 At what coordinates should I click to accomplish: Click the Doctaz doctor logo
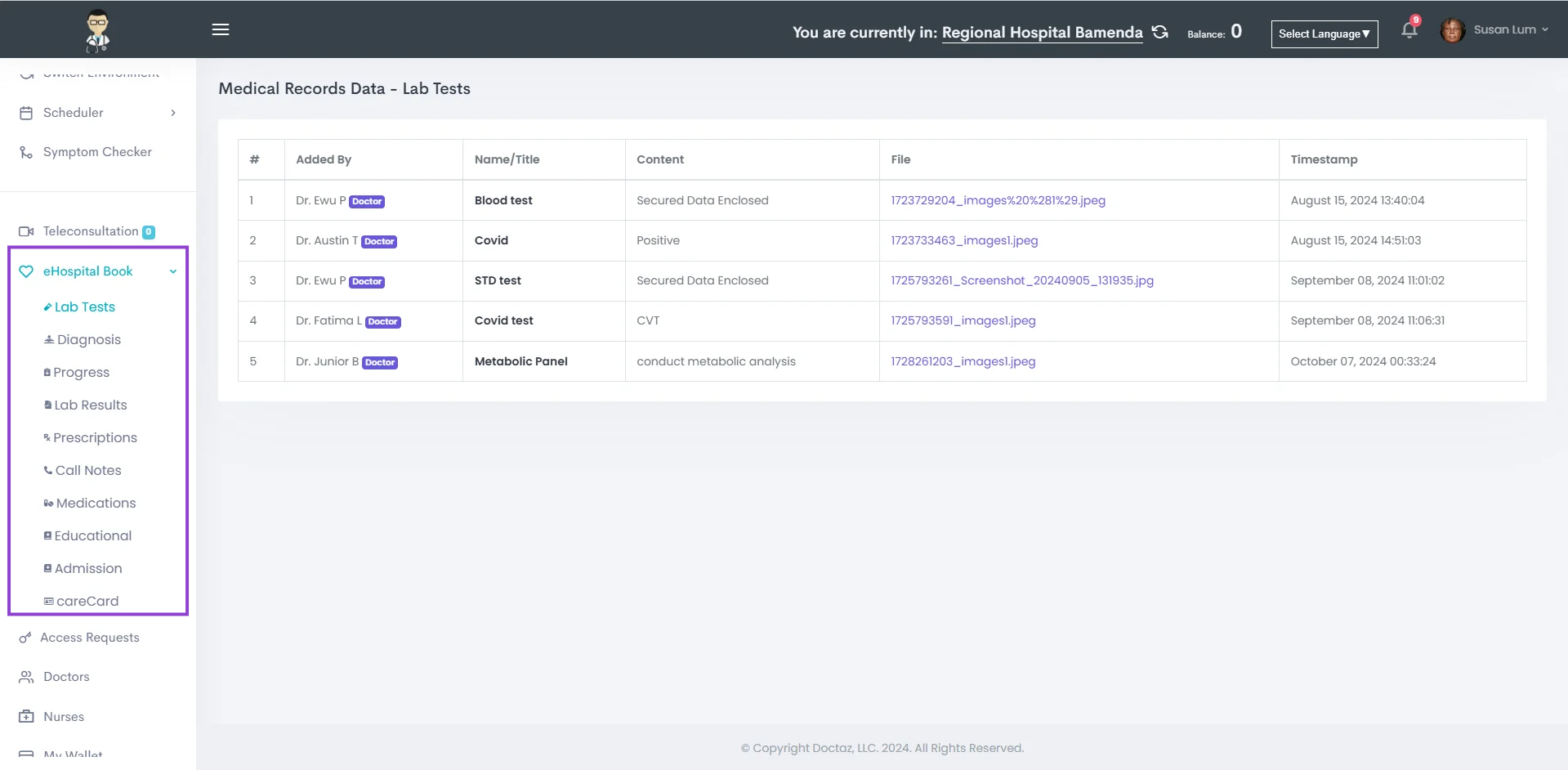click(98, 30)
